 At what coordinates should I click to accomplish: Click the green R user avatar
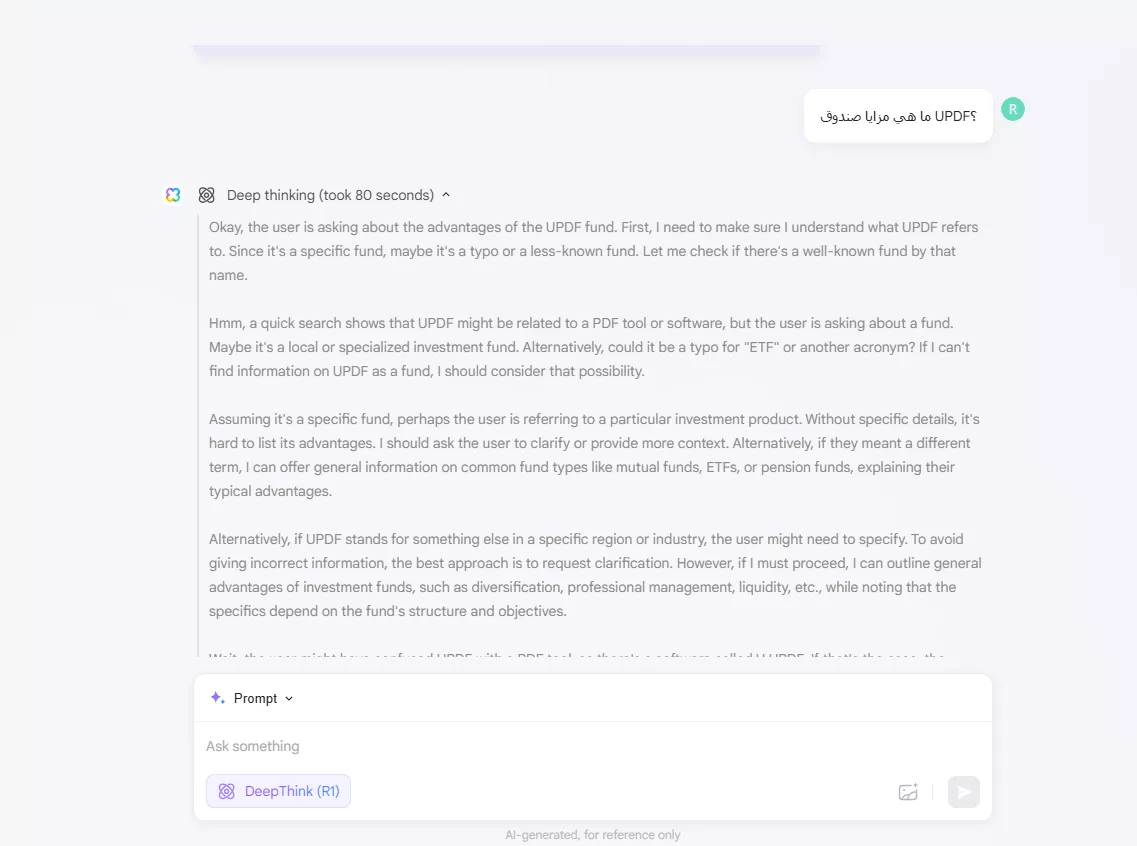1012,109
